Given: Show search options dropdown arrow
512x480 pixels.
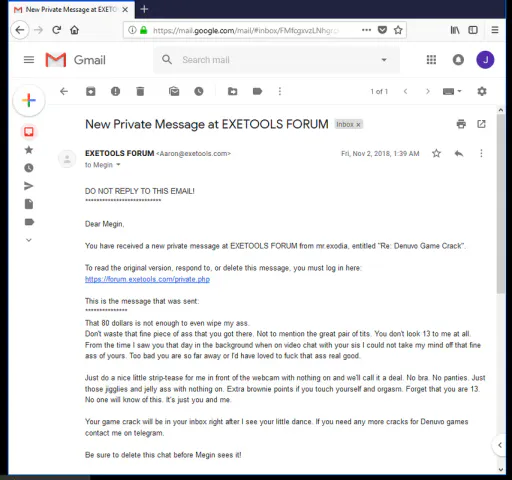Looking at the screenshot, I should (384, 60).
